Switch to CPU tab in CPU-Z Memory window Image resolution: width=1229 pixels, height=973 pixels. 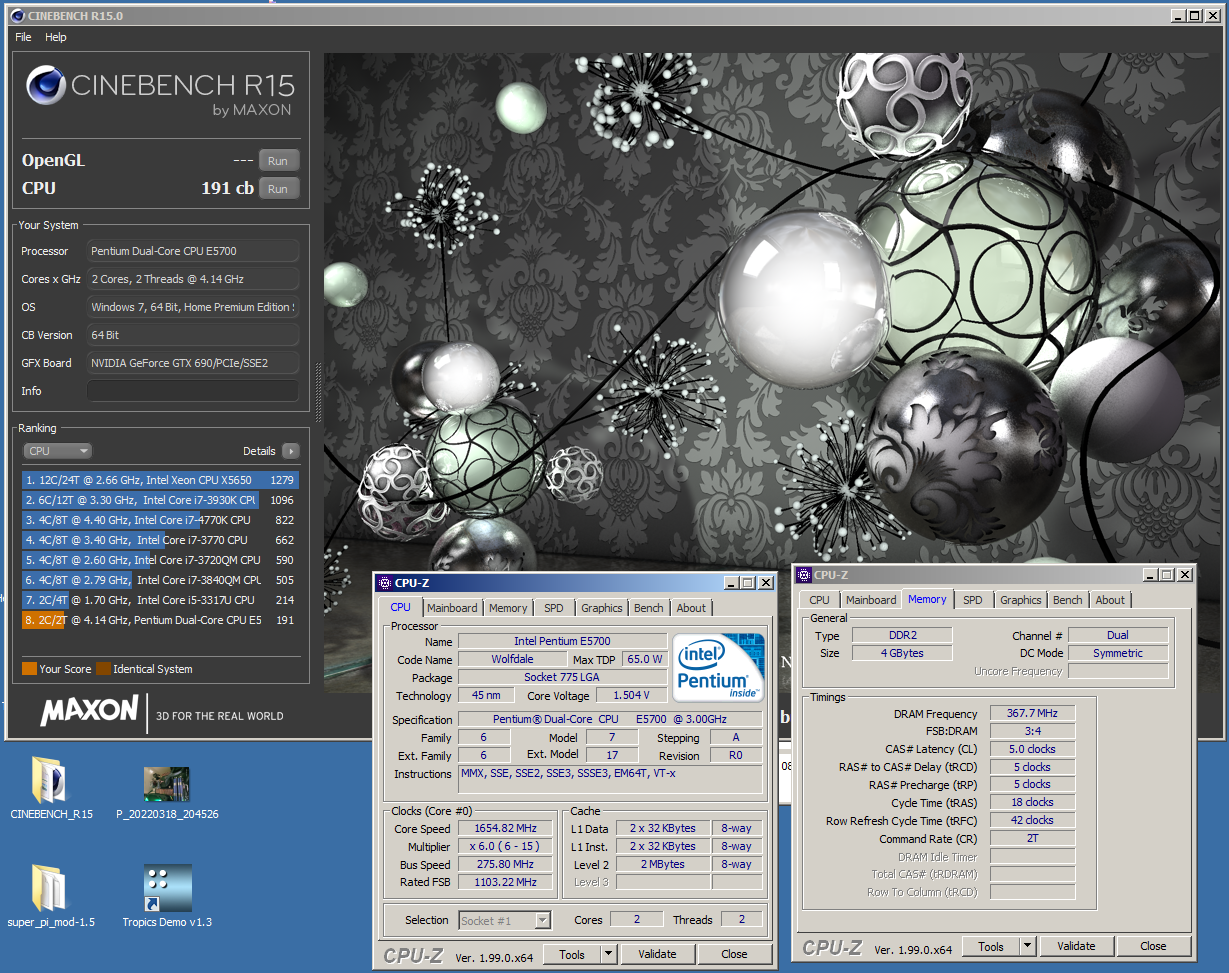(x=820, y=600)
